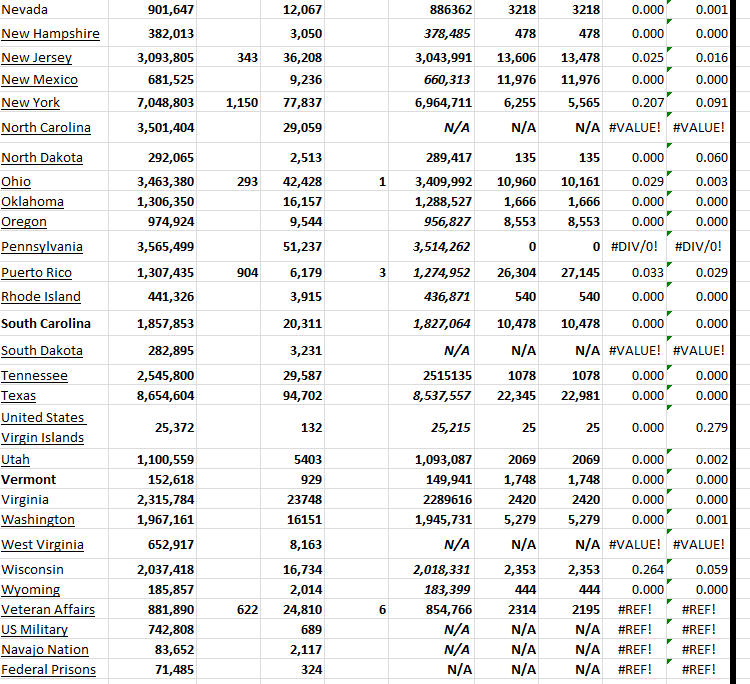Image resolution: width=750 pixels, height=684 pixels.
Task: Select the cell with value 1,150
Action: [x=242, y=103]
